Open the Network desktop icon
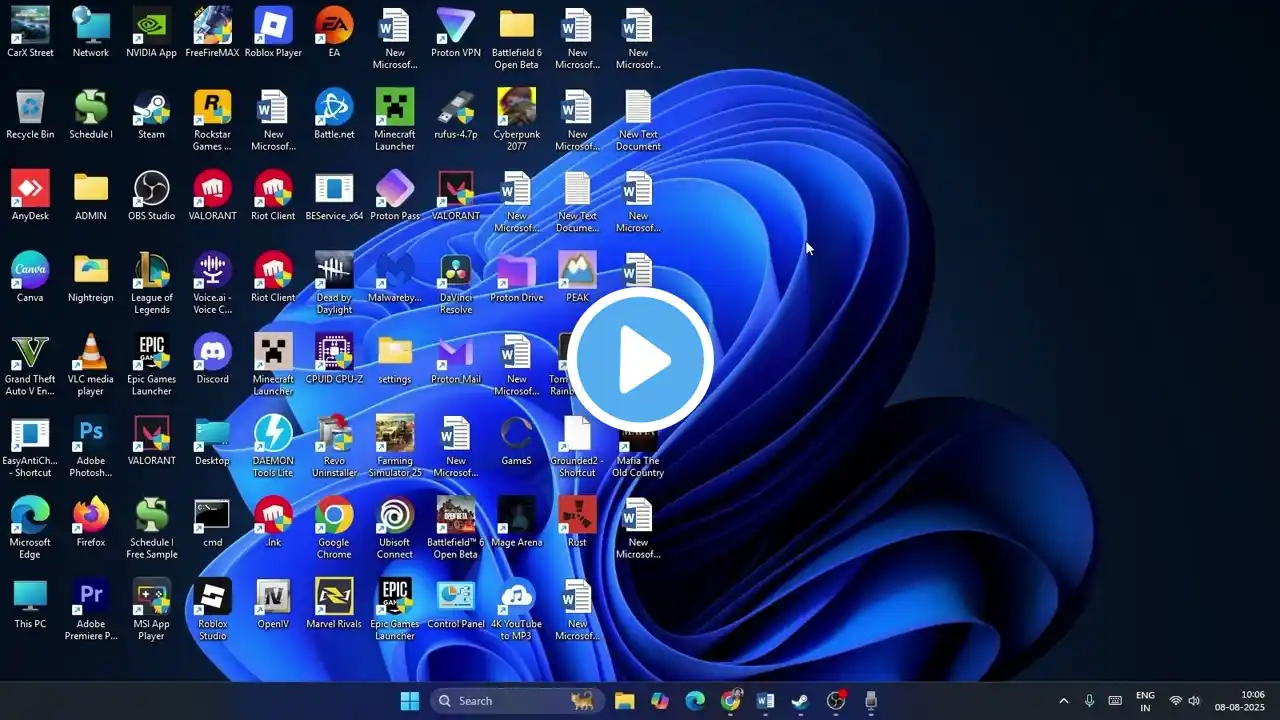The width and height of the screenshot is (1280, 720). (x=91, y=32)
